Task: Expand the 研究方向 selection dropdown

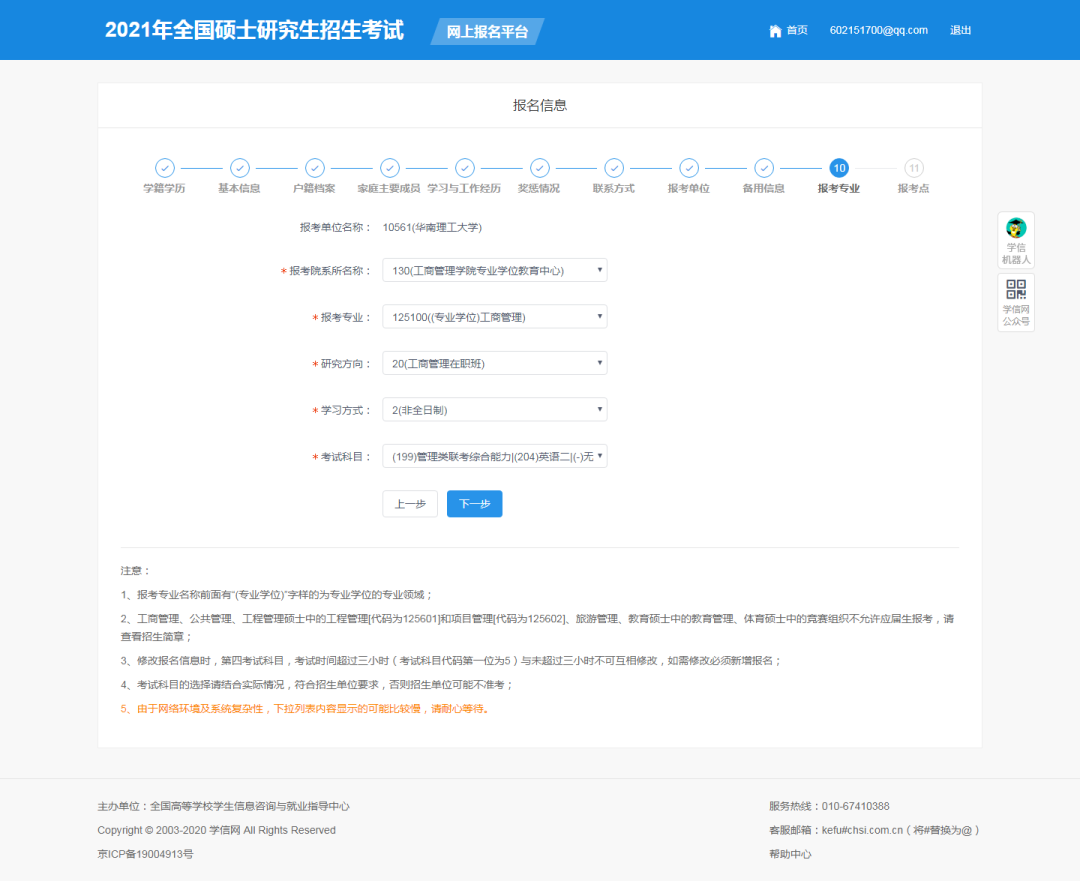Action: click(x=495, y=362)
